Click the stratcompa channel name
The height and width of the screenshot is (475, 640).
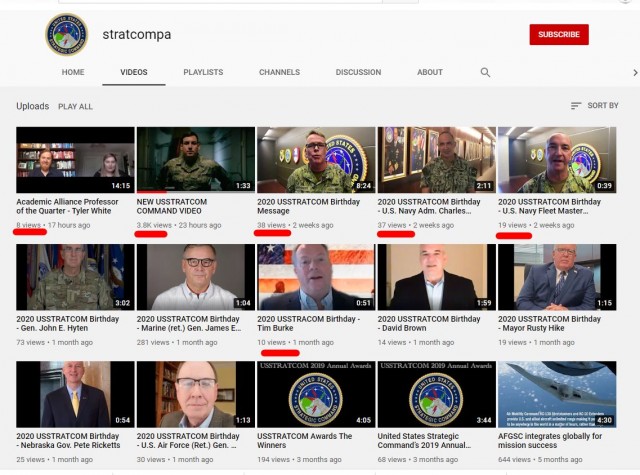(137, 34)
